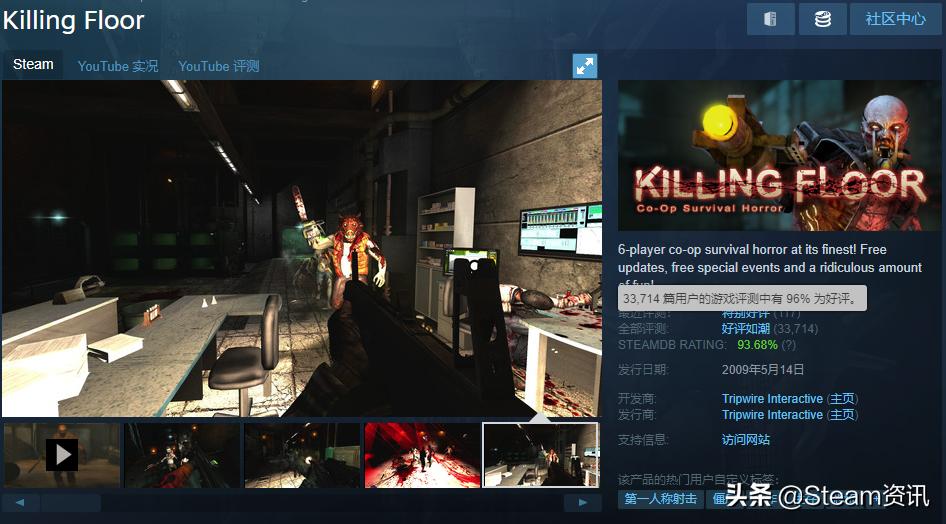
Task: Click the thumbnail strip right arrow
Action: coord(582,502)
